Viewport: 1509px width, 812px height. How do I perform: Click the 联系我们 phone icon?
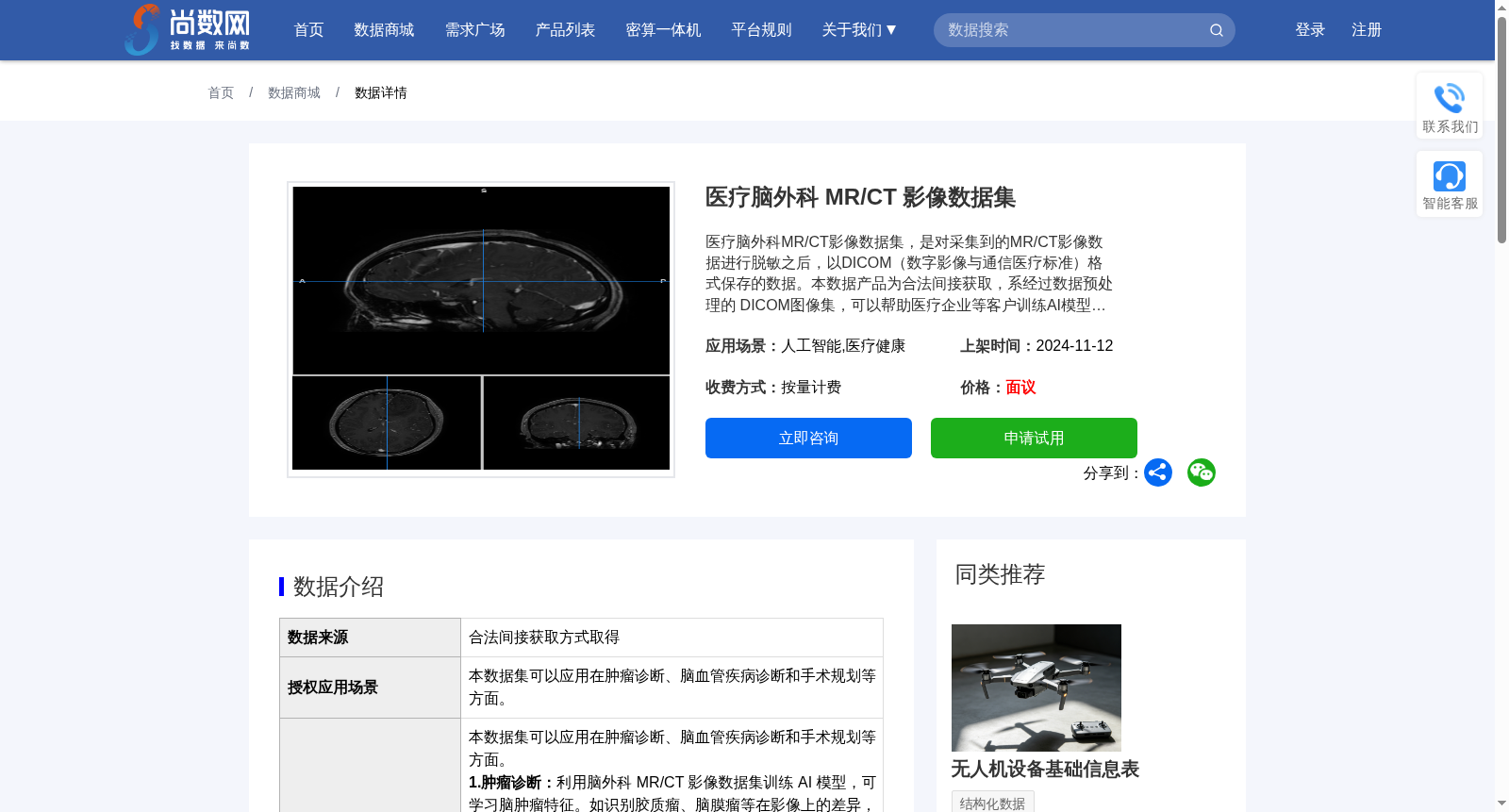[x=1450, y=98]
